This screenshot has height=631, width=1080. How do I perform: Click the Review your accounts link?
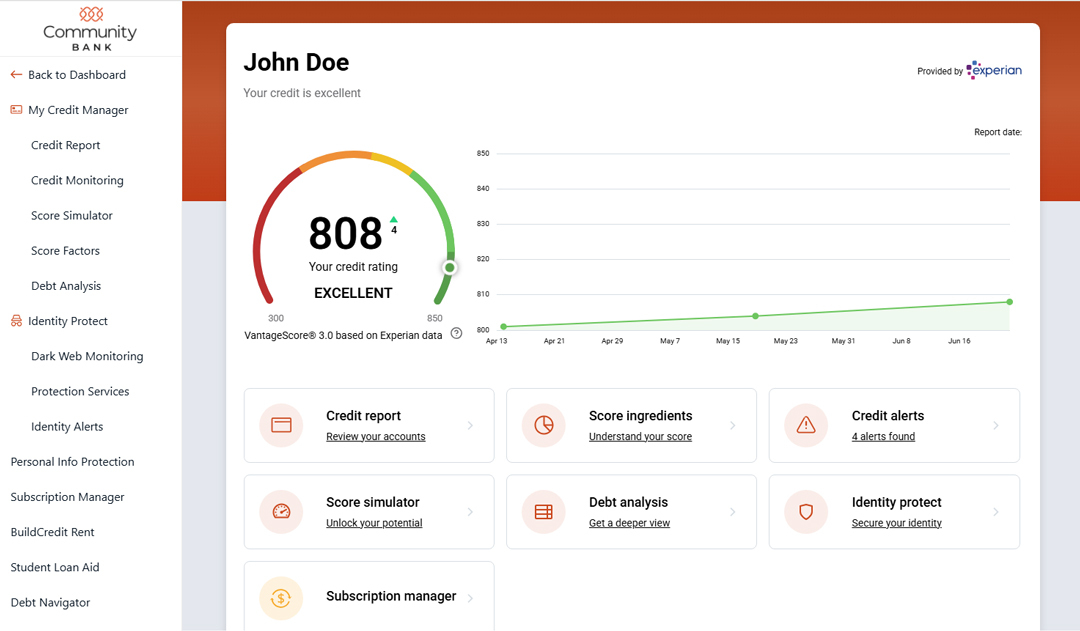[x=375, y=437]
